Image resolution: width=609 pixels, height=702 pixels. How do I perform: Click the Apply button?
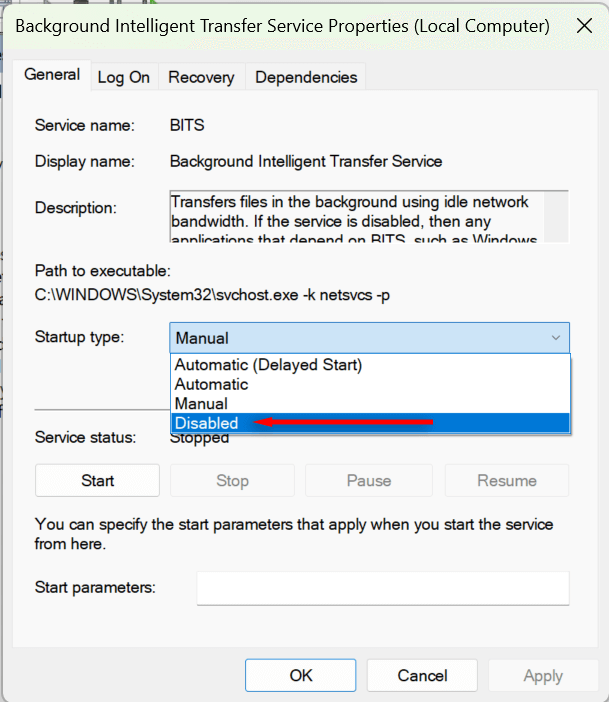(x=543, y=676)
